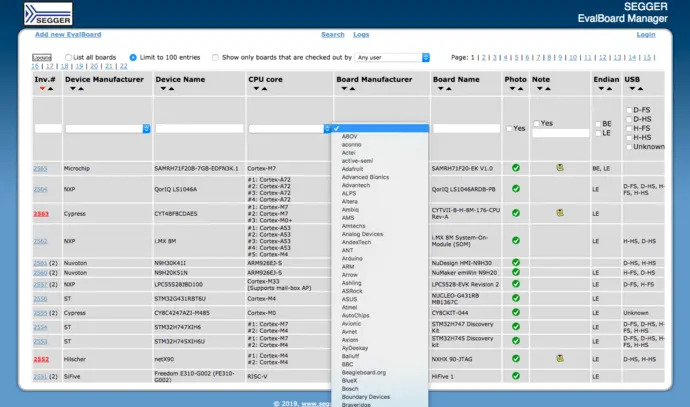Check the BE endian filter box
Viewport: 690px width, 407px height.
tap(596, 124)
